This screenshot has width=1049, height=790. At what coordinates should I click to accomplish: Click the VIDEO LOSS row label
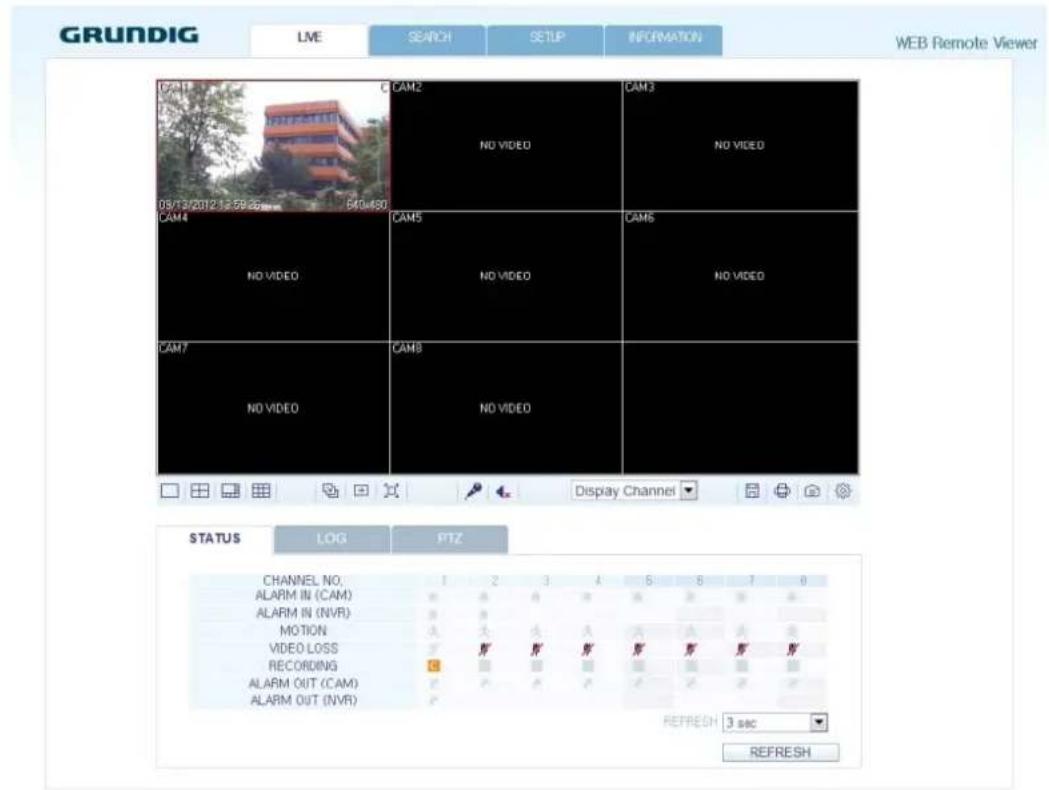click(303, 648)
